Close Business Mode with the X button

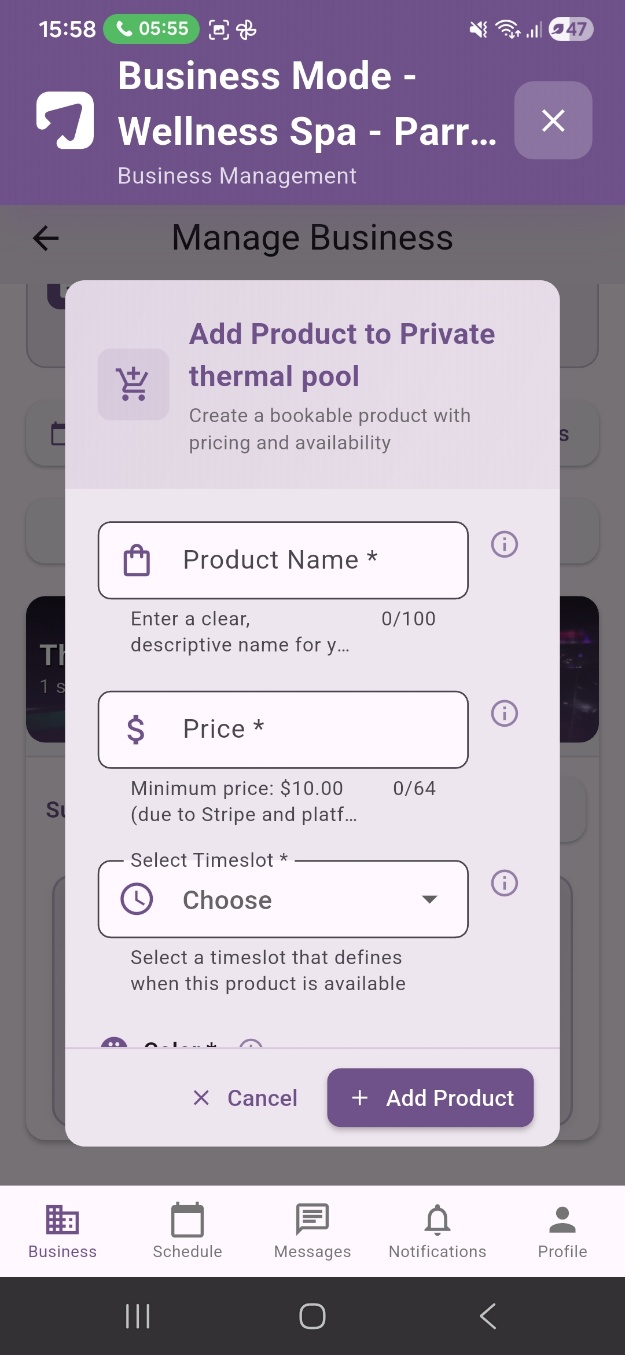point(553,121)
